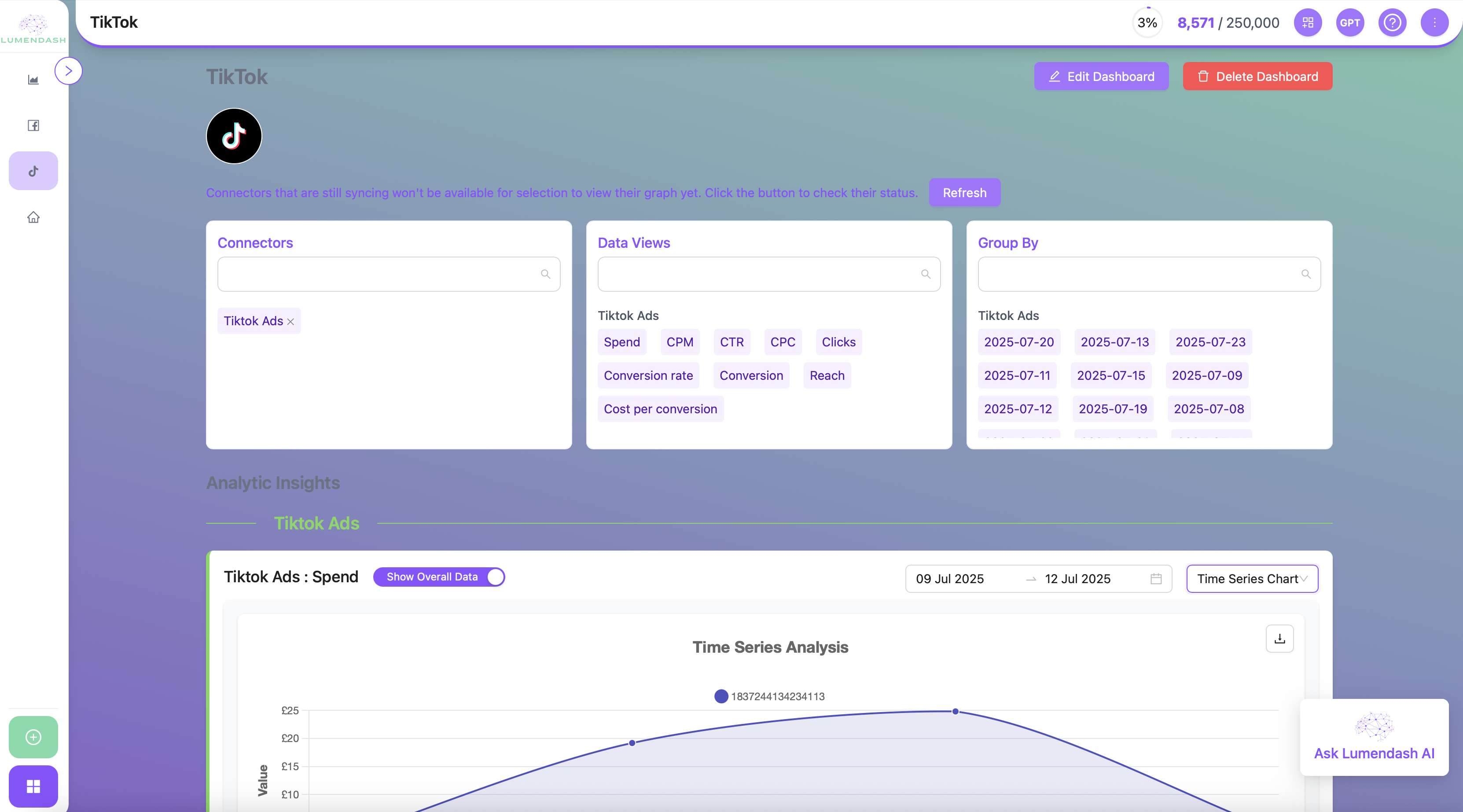Click the 8,571 usage count
The width and height of the screenshot is (1463, 812).
[x=1195, y=23]
